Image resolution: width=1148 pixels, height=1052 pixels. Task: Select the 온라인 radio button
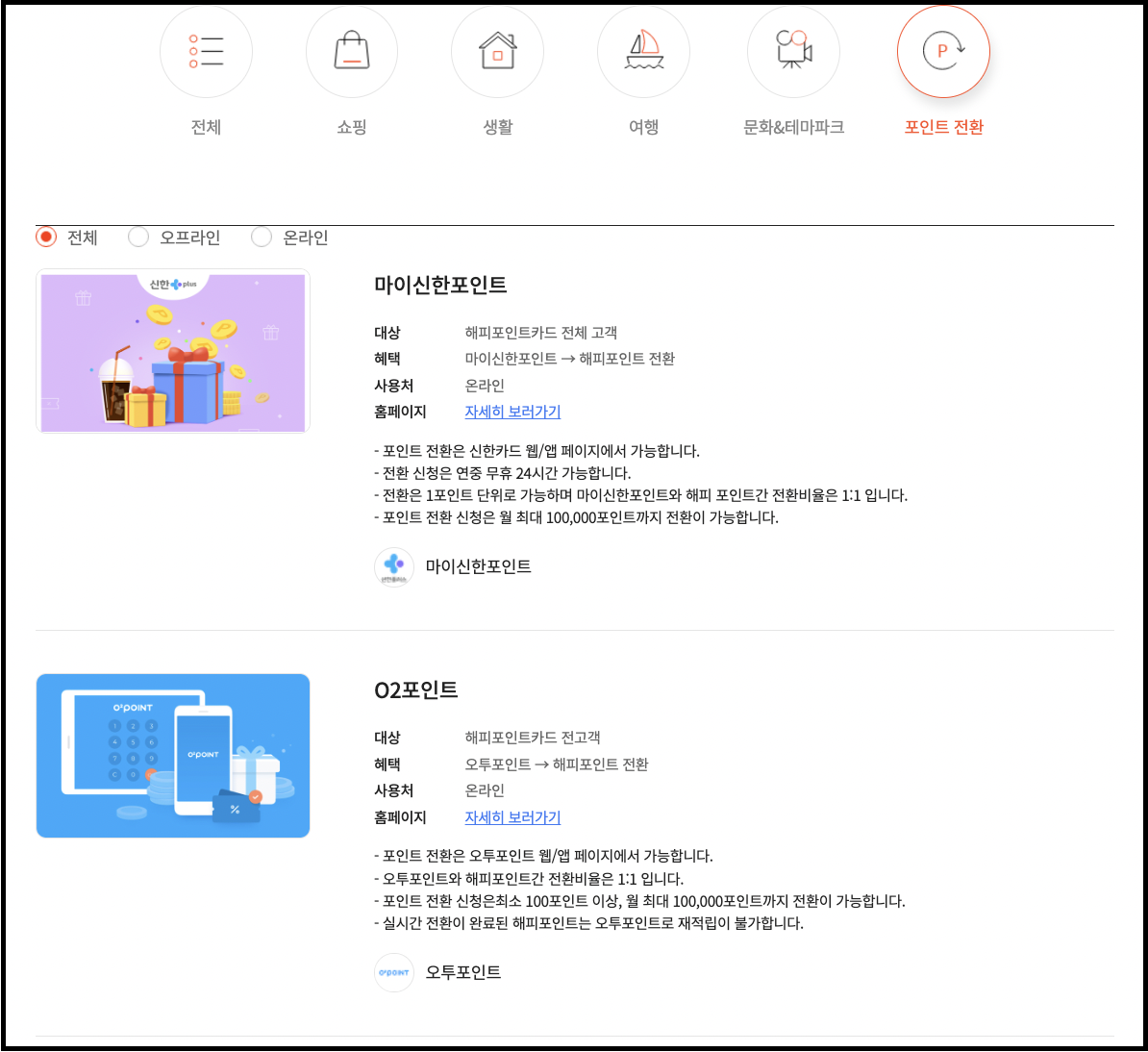click(x=262, y=238)
